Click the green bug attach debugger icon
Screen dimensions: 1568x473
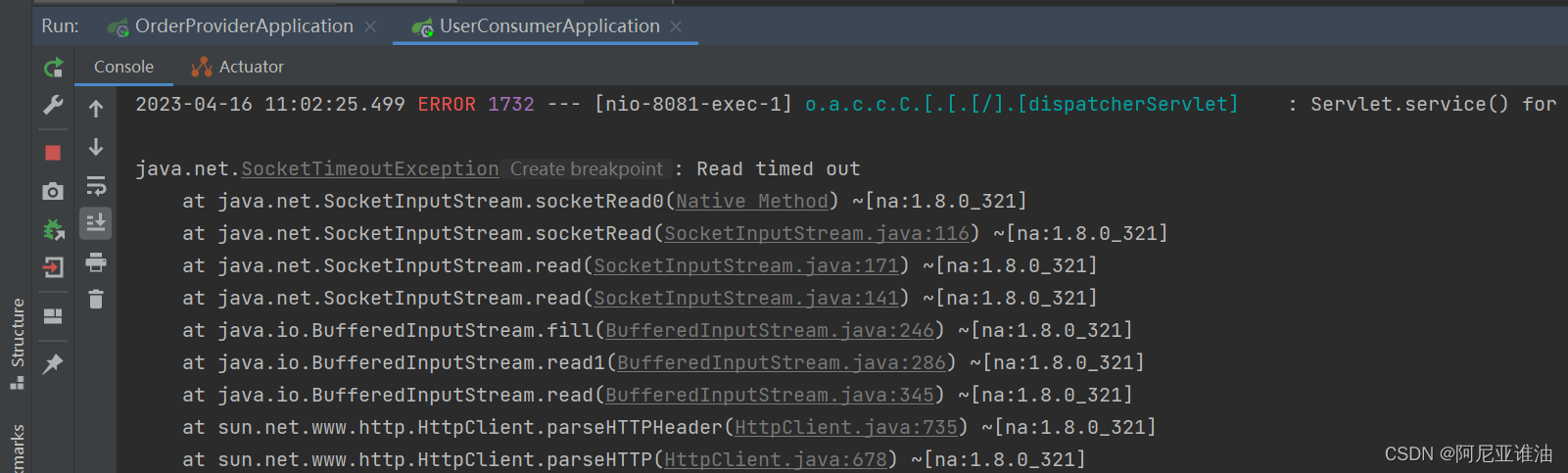(x=54, y=229)
